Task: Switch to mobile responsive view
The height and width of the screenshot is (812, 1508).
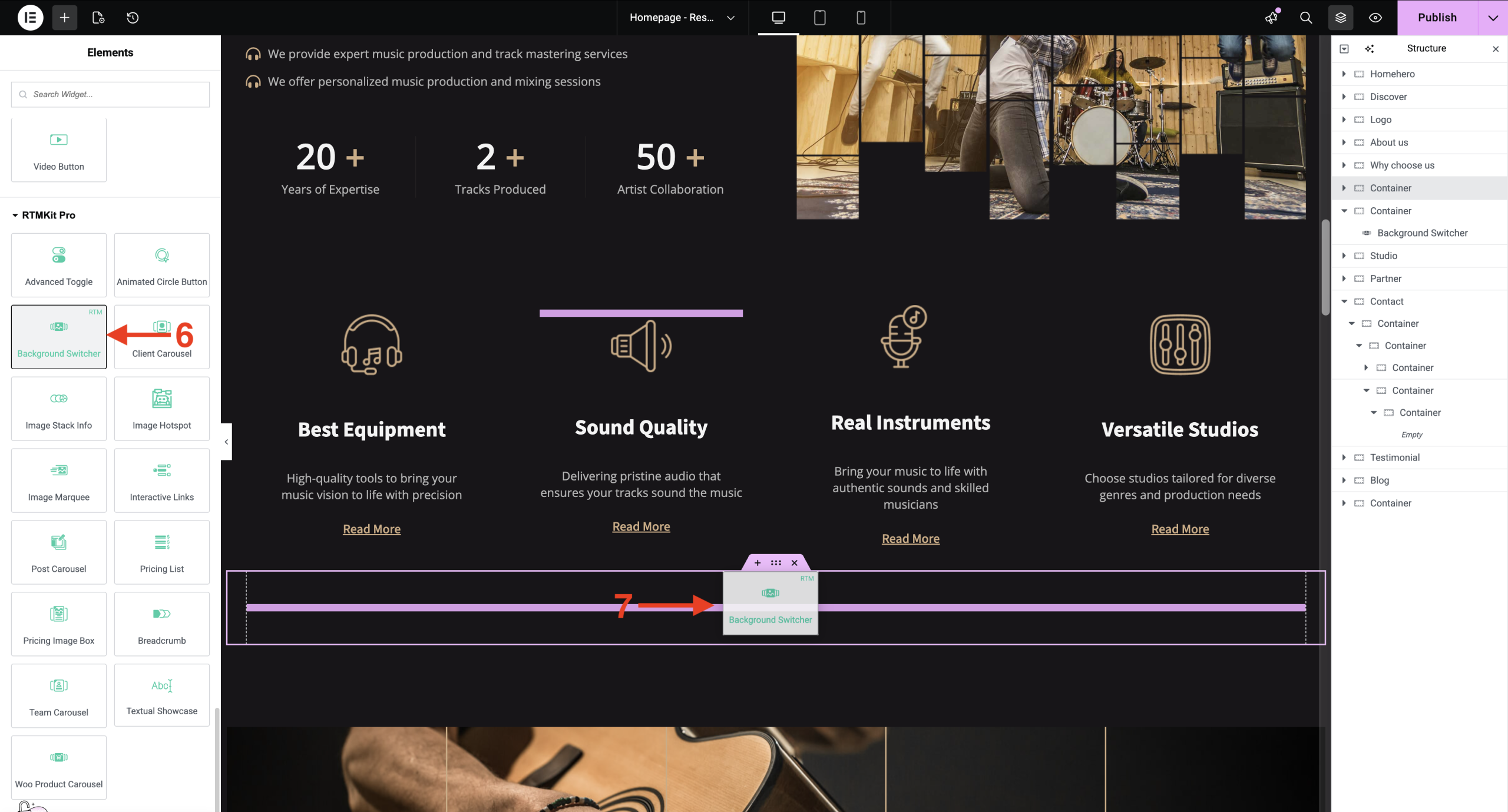Action: (x=861, y=18)
